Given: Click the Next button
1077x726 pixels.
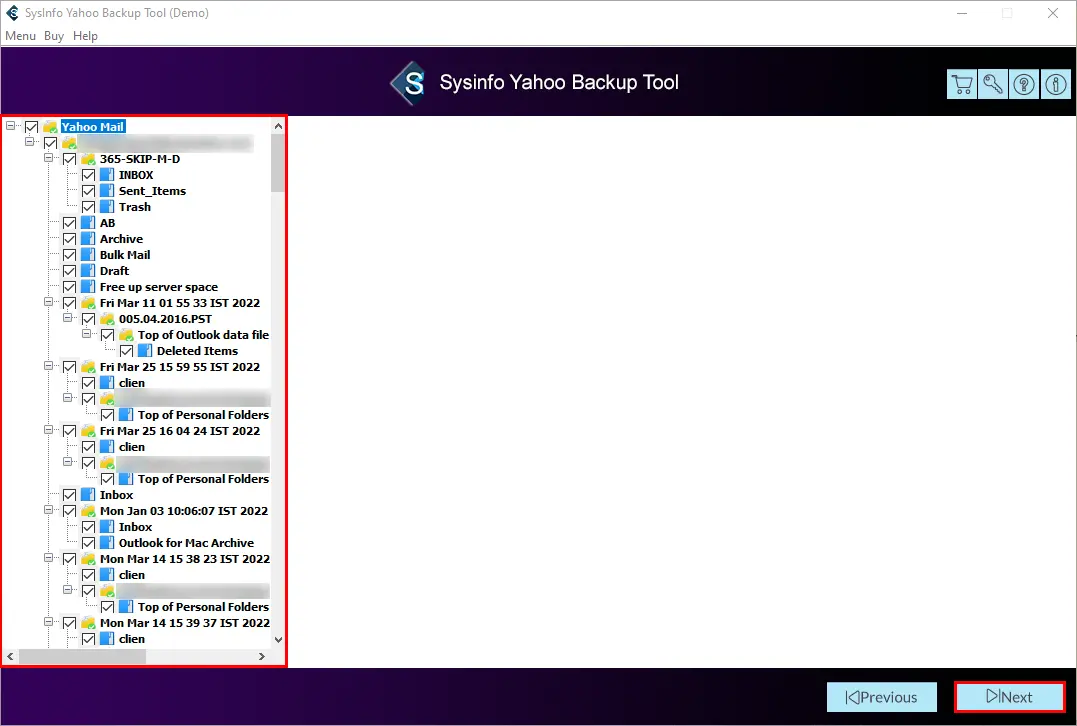Looking at the screenshot, I should pyautogui.click(x=1010, y=696).
